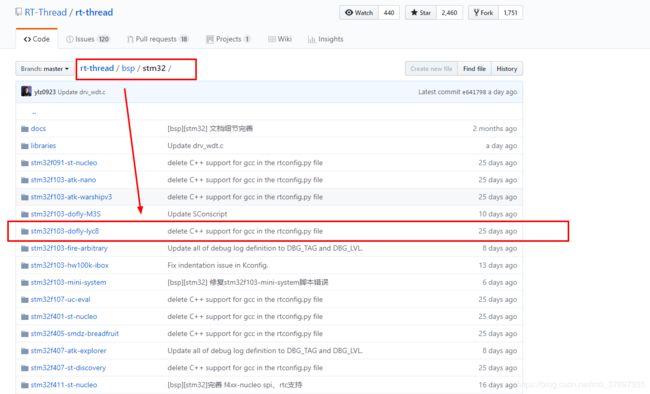Go up to parent directory (..)
Image resolution: width=650 pixels, height=394 pixels.
[x=34, y=112]
